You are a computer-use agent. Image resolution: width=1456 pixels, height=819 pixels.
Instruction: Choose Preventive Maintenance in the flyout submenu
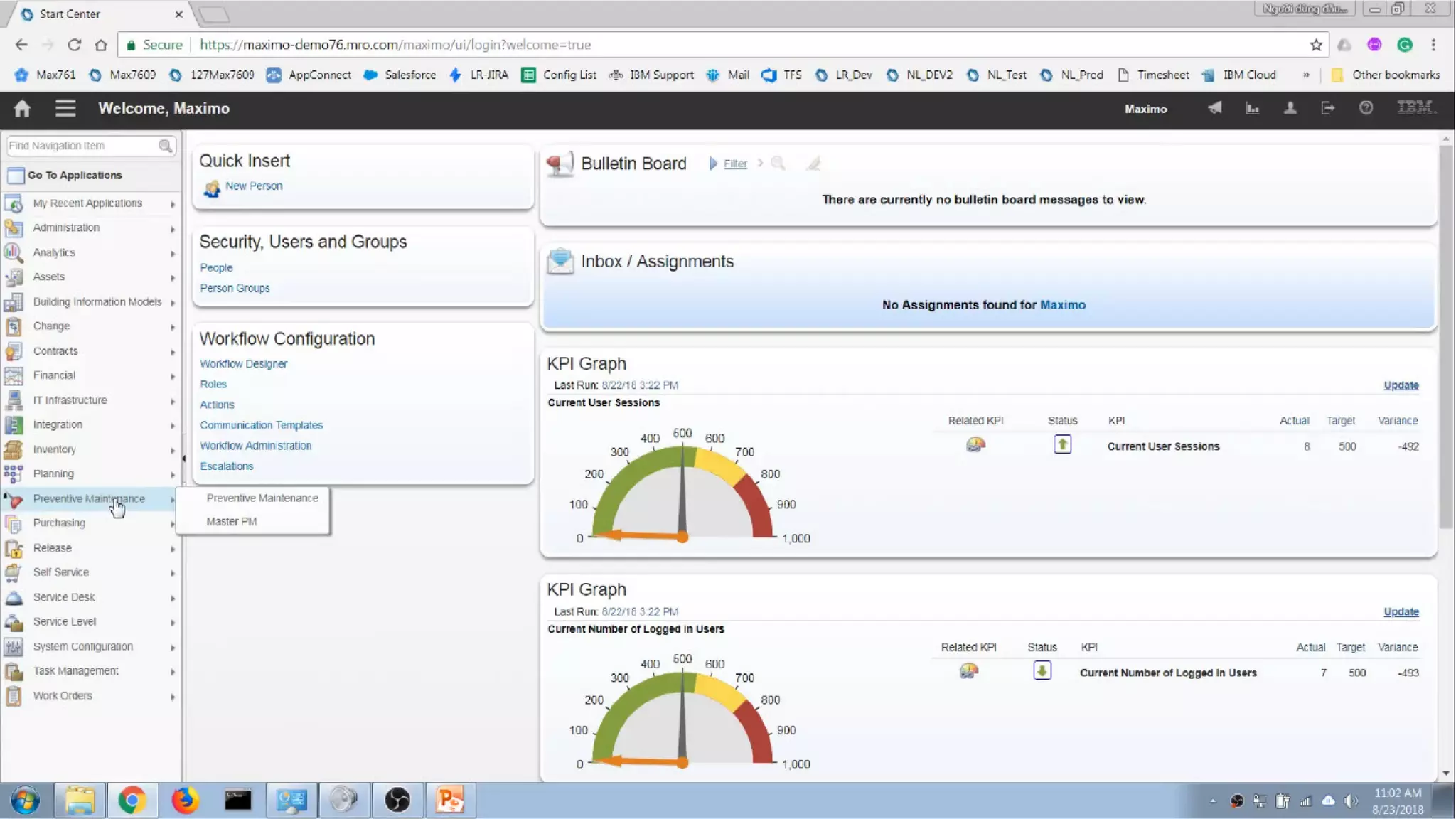click(262, 498)
